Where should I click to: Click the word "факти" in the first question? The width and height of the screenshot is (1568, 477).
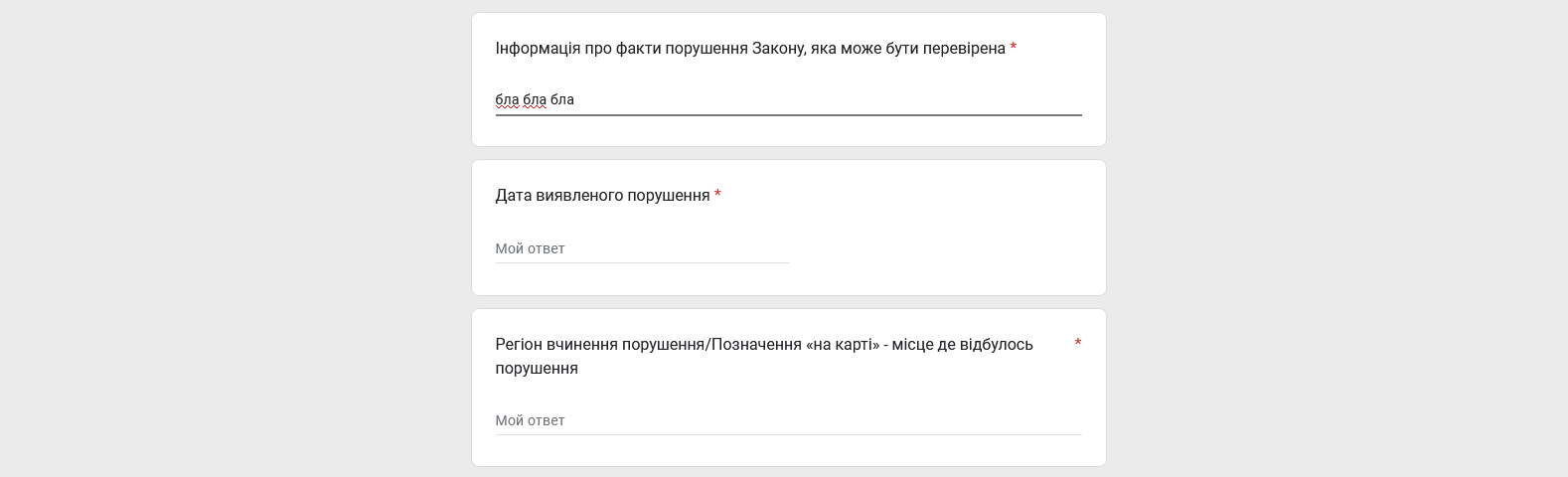[x=638, y=49]
